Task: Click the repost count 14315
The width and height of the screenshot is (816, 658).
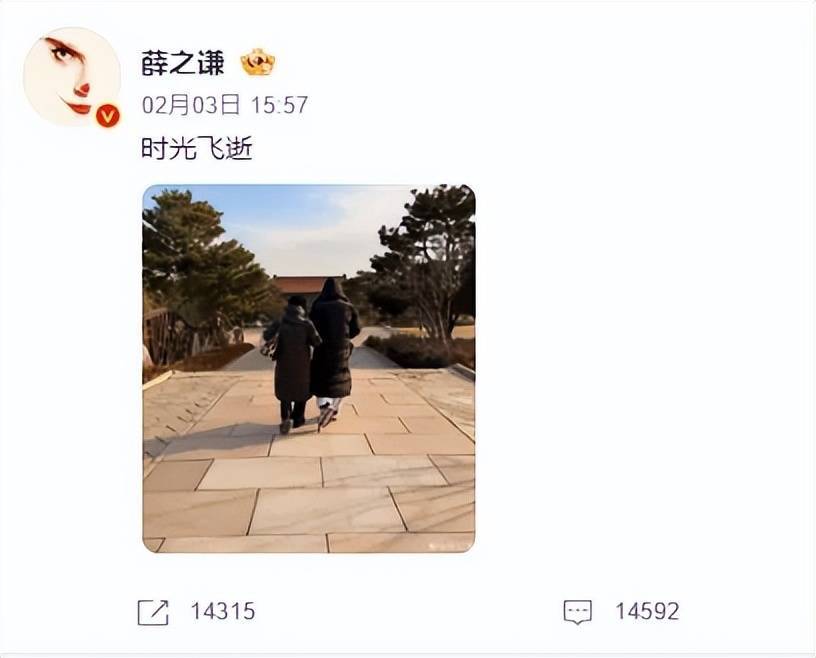Action: (x=223, y=611)
